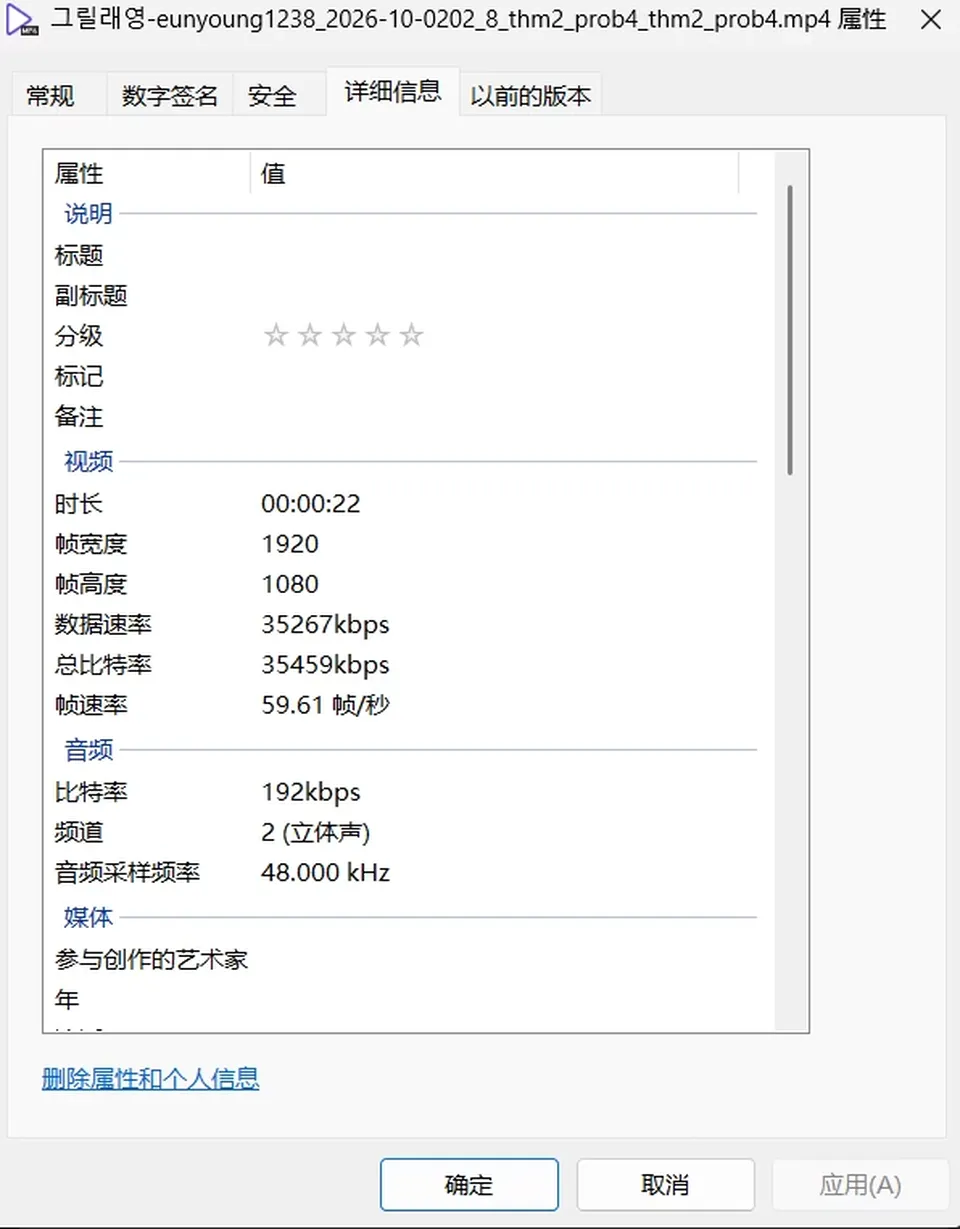Click the 视频 group header
The width and height of the screenshot is (960, 1229).
click(x=89, y=461)
